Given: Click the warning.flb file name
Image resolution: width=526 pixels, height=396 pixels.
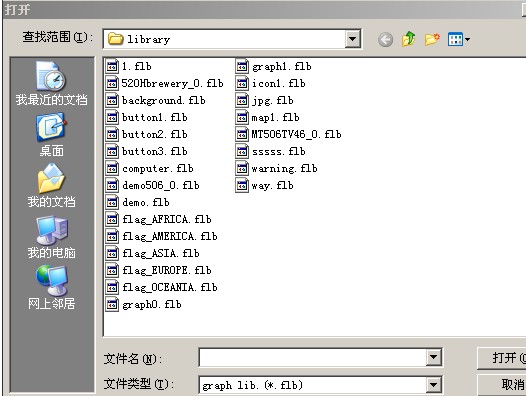Looking at the screenshot, I should (x=284, y=168).
